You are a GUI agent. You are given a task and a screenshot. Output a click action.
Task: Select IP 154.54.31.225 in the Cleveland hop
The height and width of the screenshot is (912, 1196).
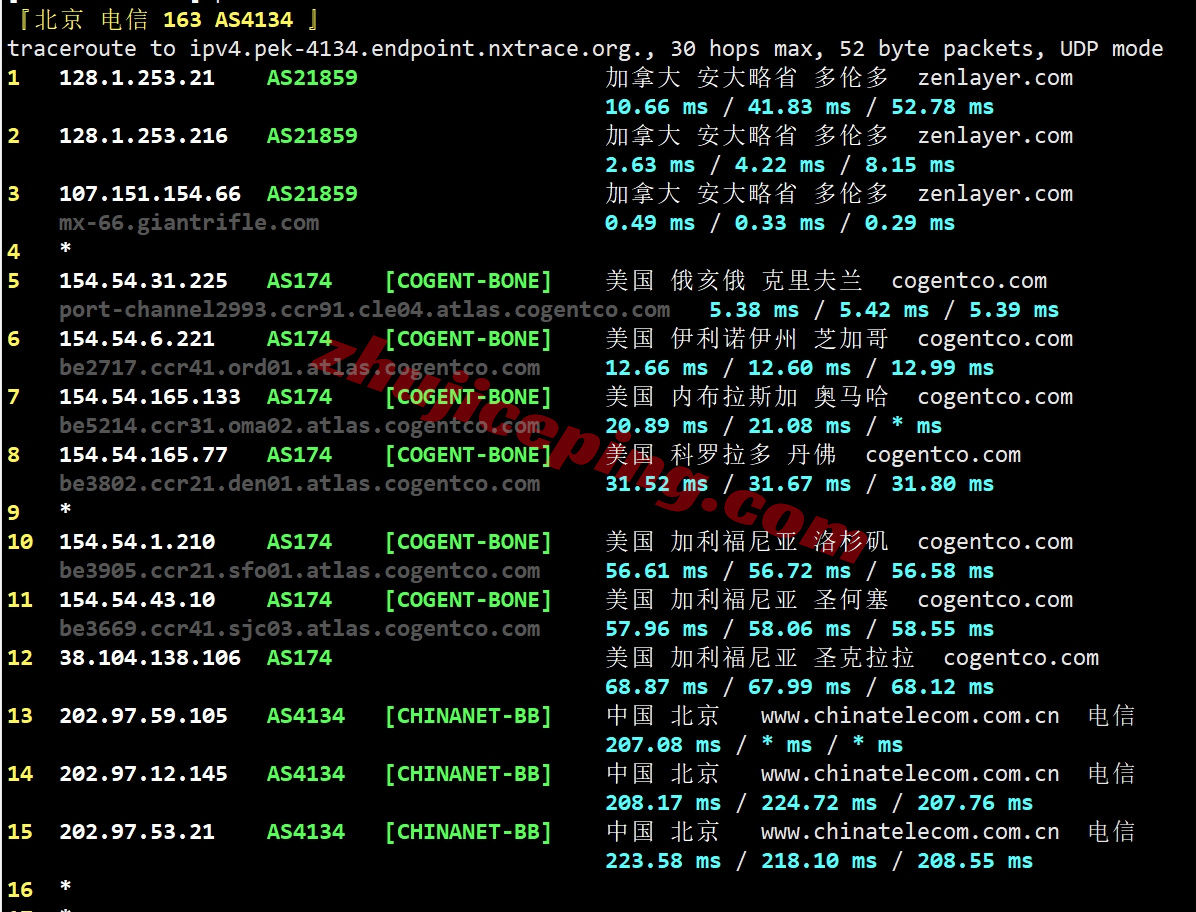(x=142, y=281)
